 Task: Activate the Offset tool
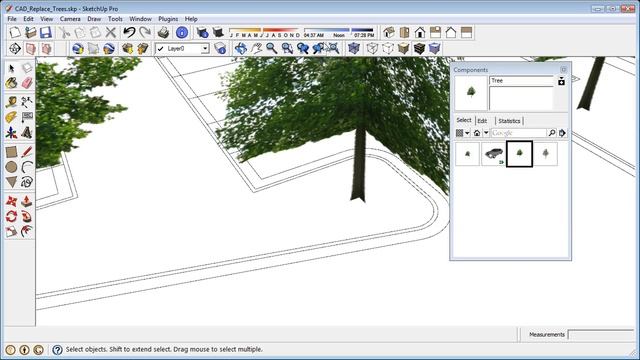click(x=27, y=231)
